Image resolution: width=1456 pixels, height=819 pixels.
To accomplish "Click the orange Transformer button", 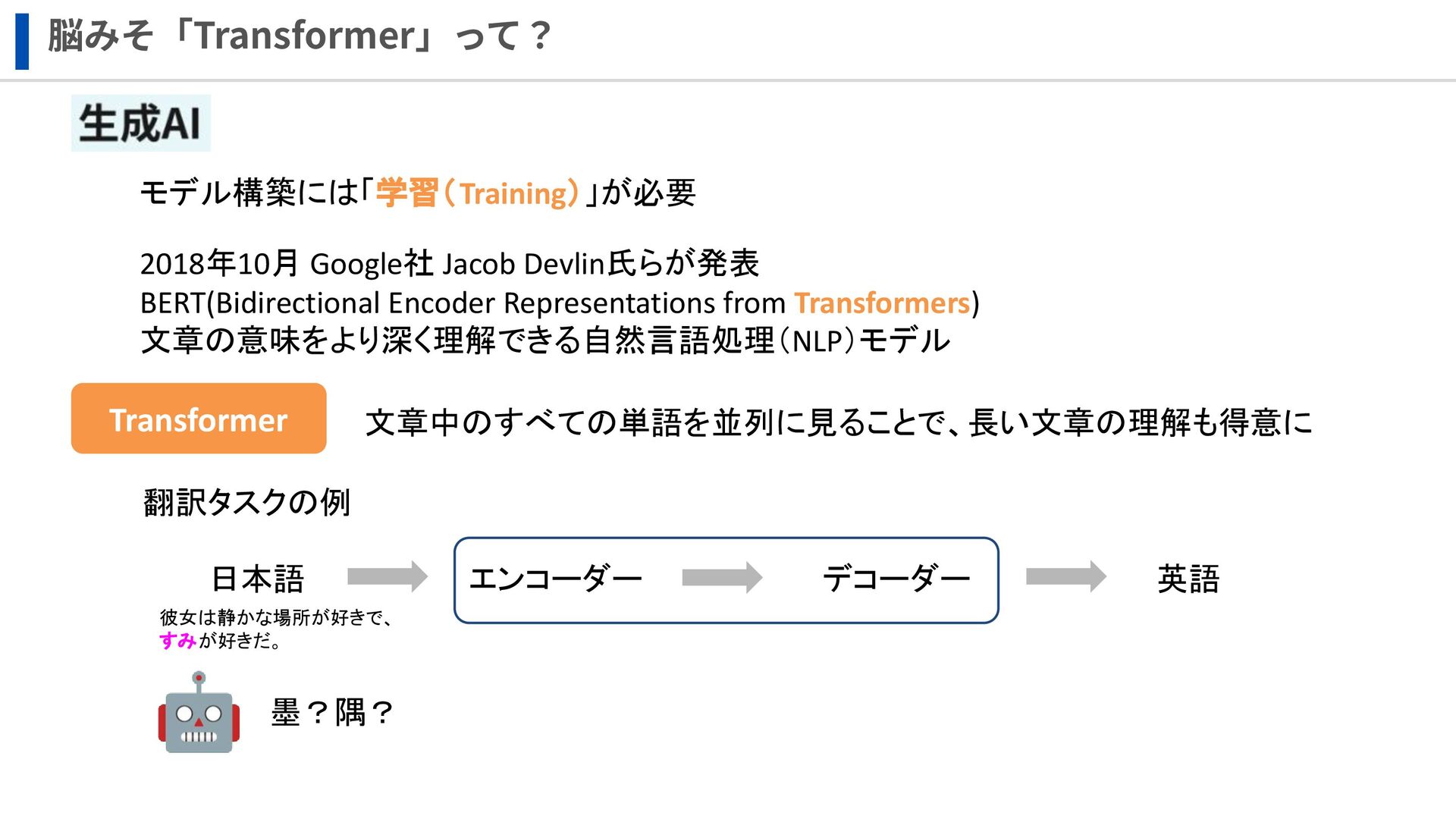I will [x=199, y=419].
